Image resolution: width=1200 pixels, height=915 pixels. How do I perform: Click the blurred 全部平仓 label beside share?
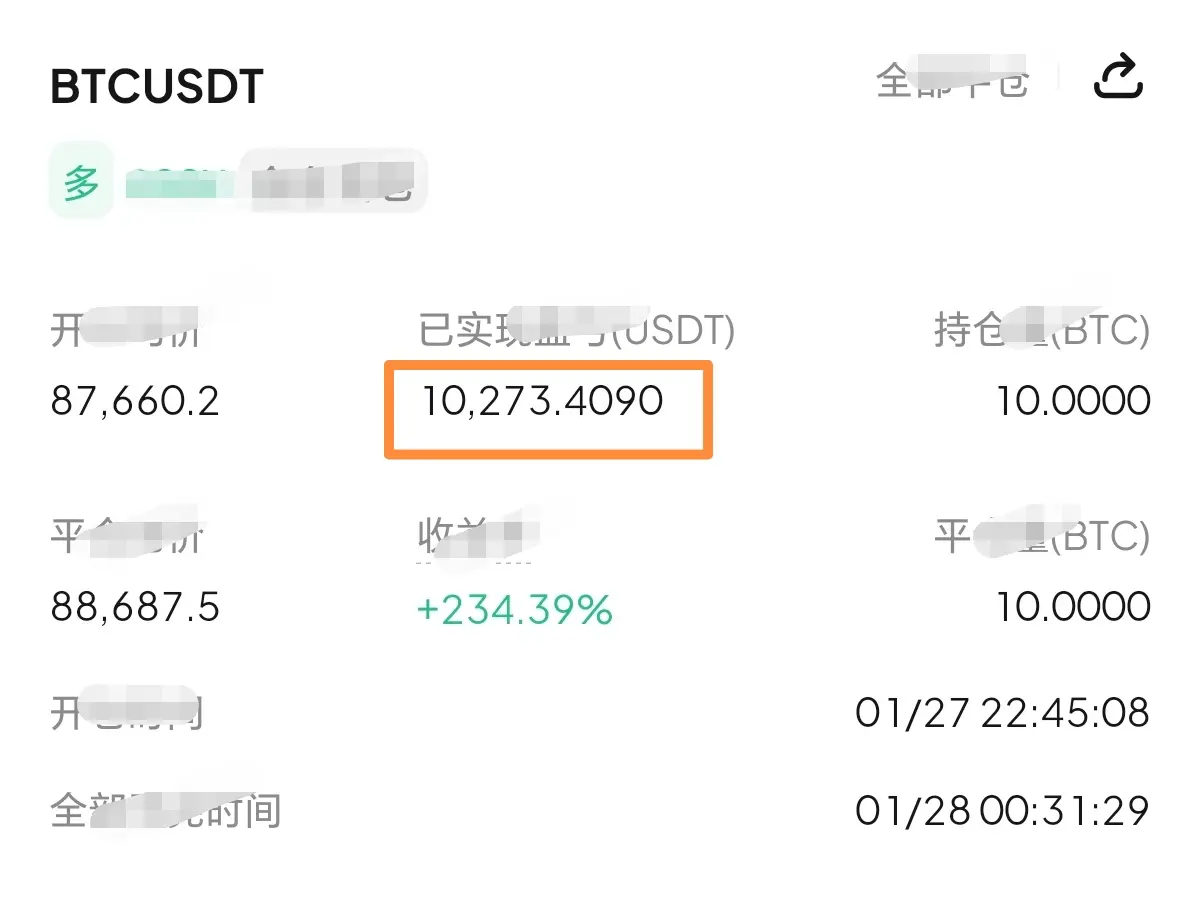tap(952, 80)
